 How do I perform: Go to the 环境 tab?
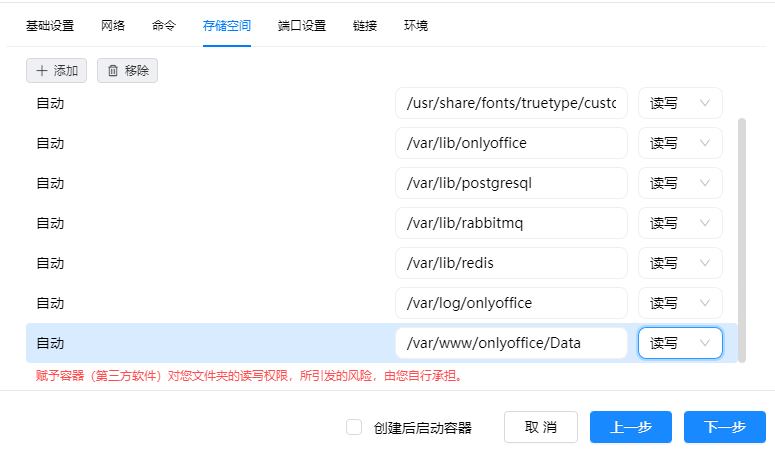(x=416, y=26)
